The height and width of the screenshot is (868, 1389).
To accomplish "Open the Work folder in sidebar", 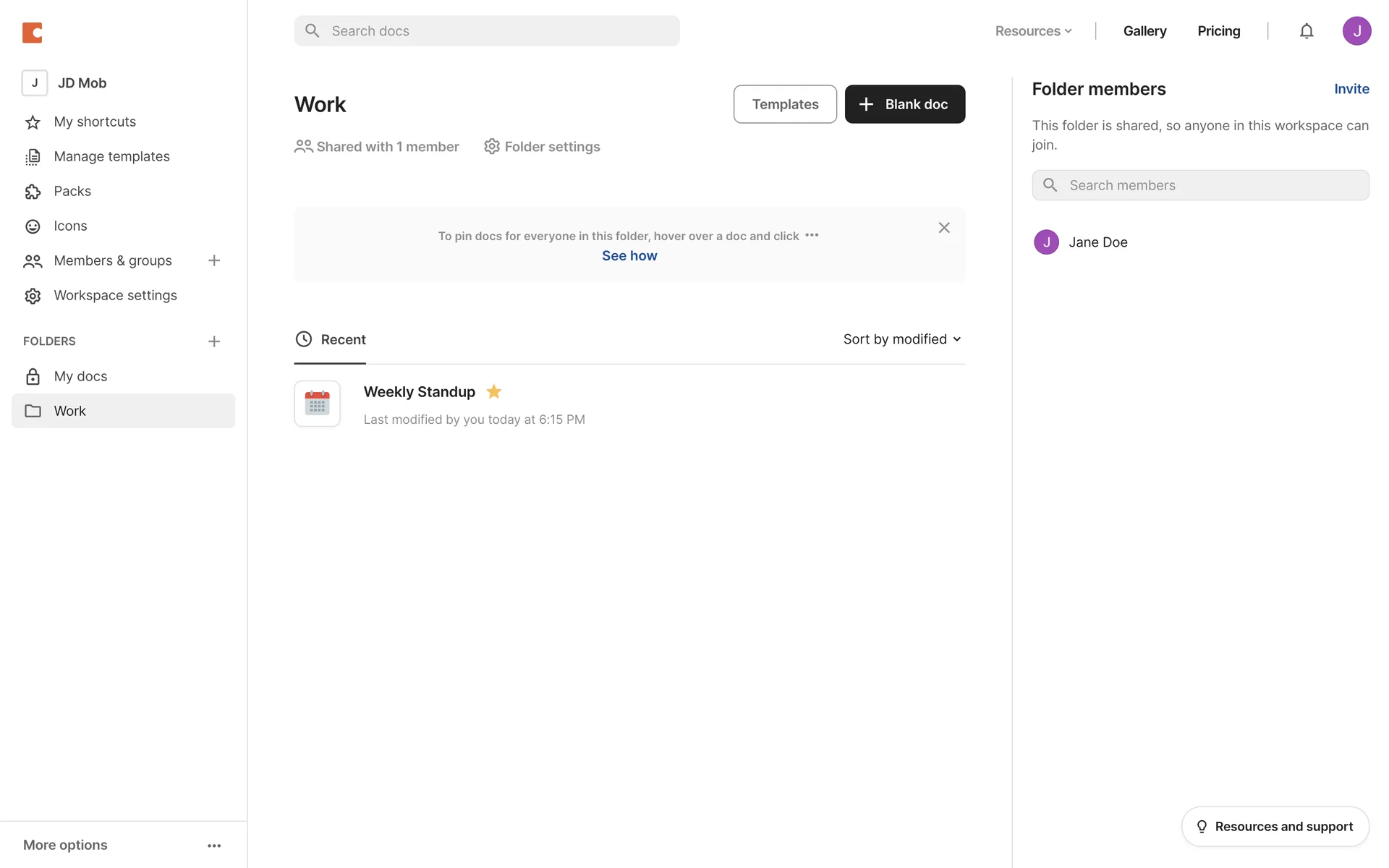I will tap(70, 411).
